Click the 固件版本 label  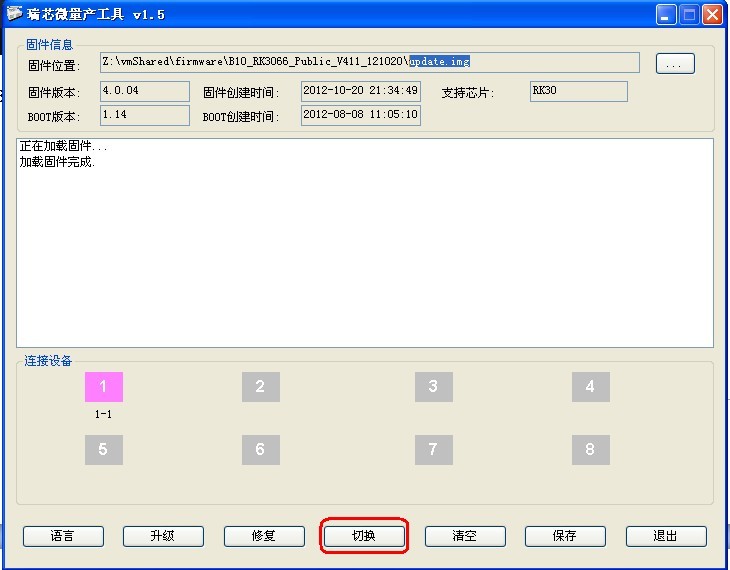54,93
